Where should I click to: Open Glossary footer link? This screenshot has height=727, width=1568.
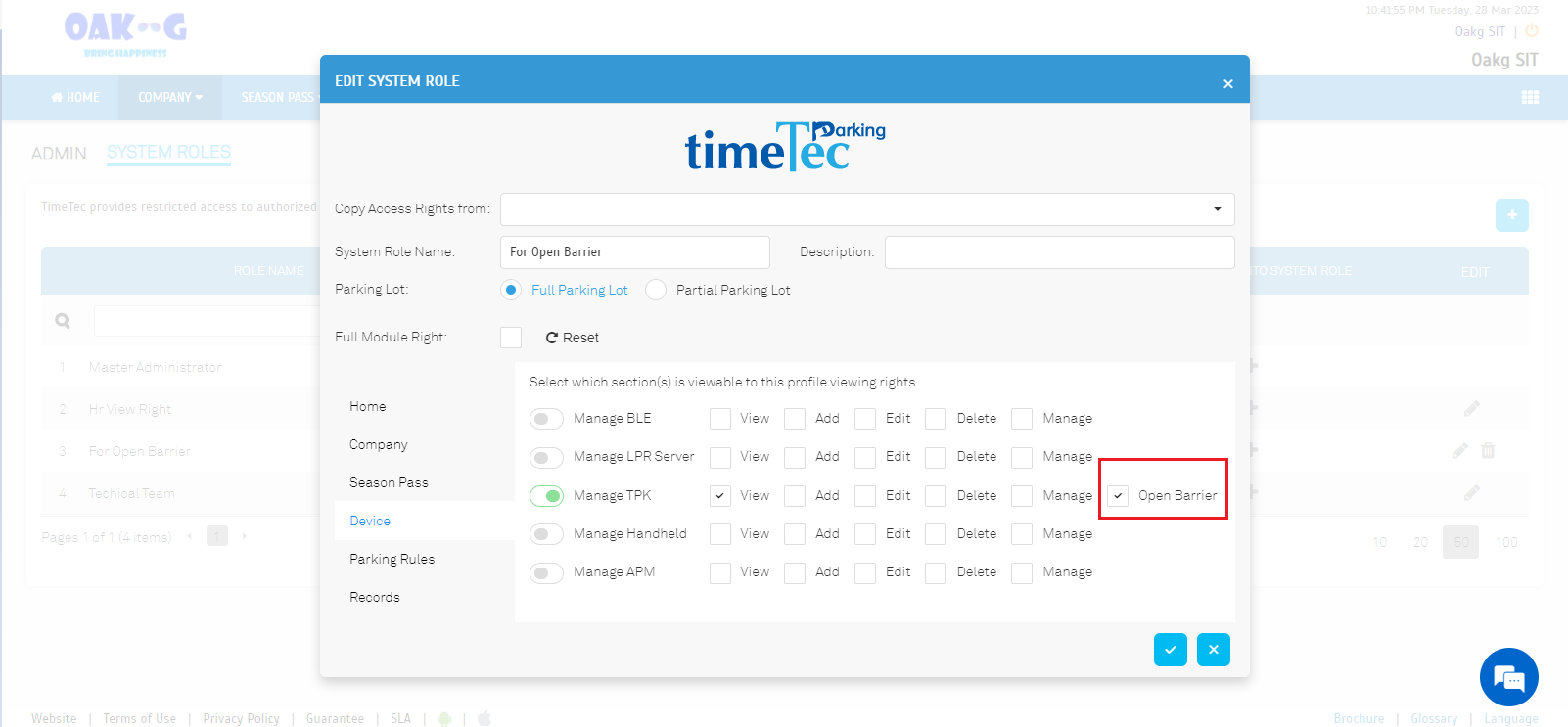pyautogui.click(x=1434, y=719)
